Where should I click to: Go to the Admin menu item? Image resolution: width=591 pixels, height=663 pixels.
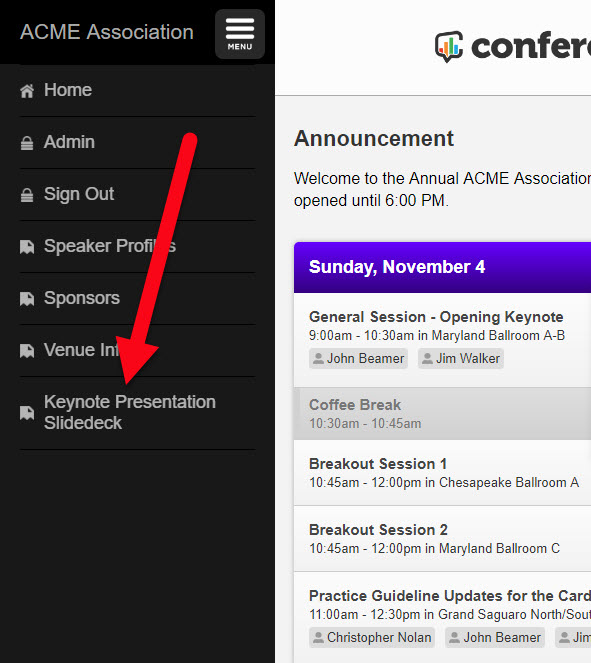coord(137,142)
